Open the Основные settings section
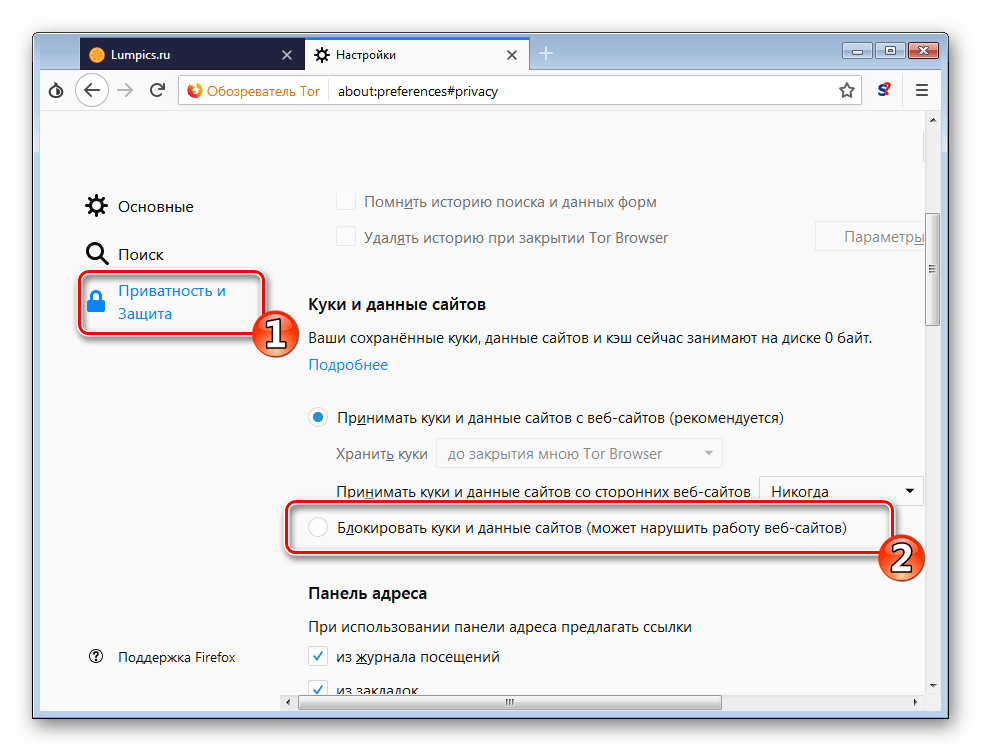This screenshot has height=751, width=981. tap(155, 207)
